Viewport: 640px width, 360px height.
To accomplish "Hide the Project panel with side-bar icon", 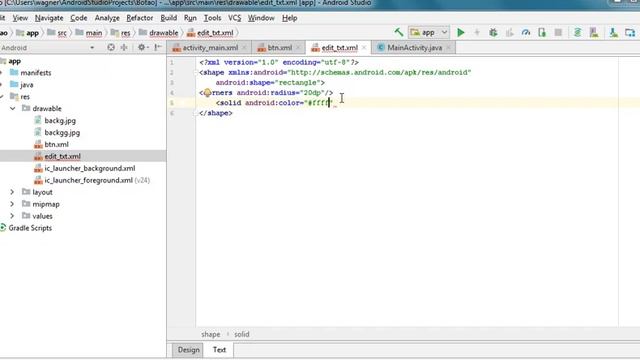I will [158, 47].
